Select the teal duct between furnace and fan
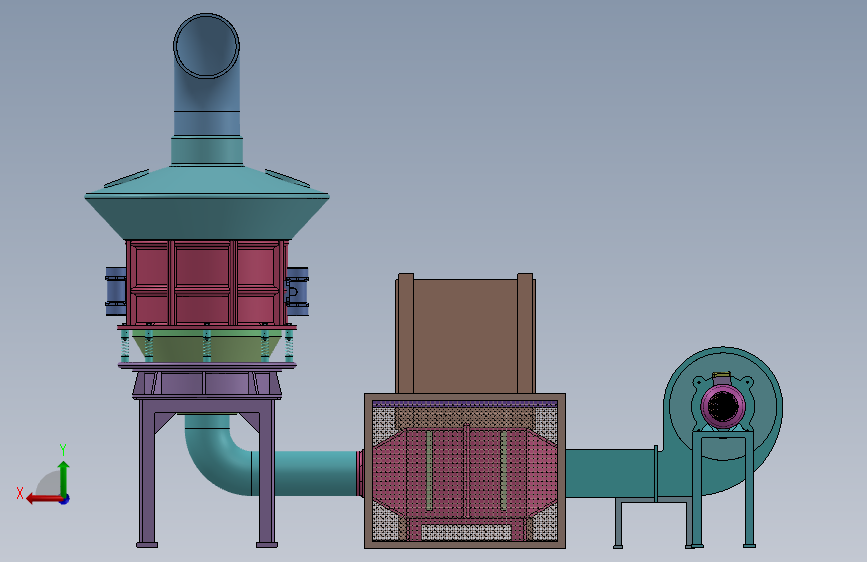The width and height of the screenshot is (867, 562). tap(611, 473)
